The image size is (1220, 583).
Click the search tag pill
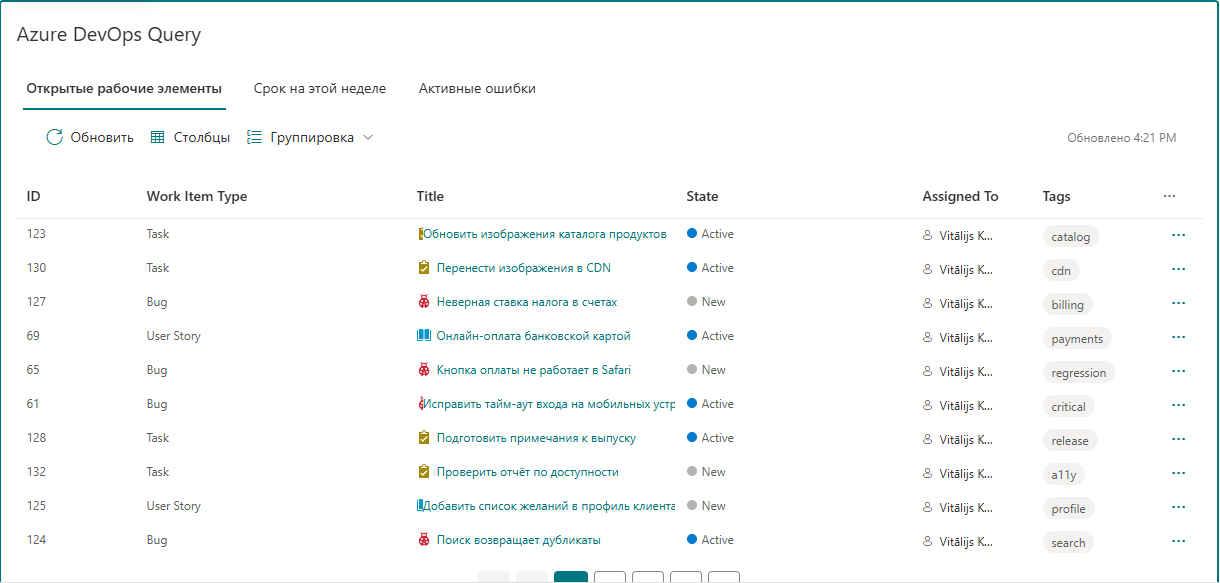1068,543
